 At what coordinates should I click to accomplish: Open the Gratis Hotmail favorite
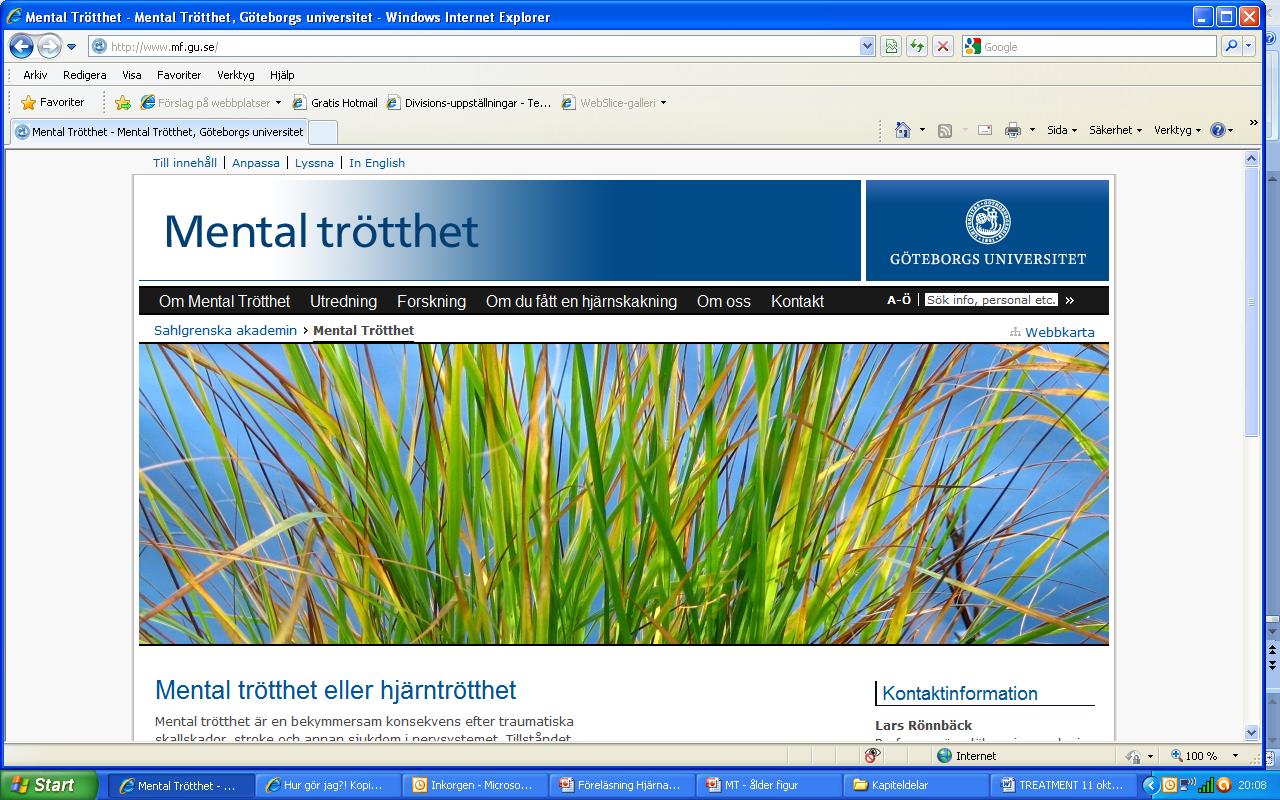pos(335,102)
